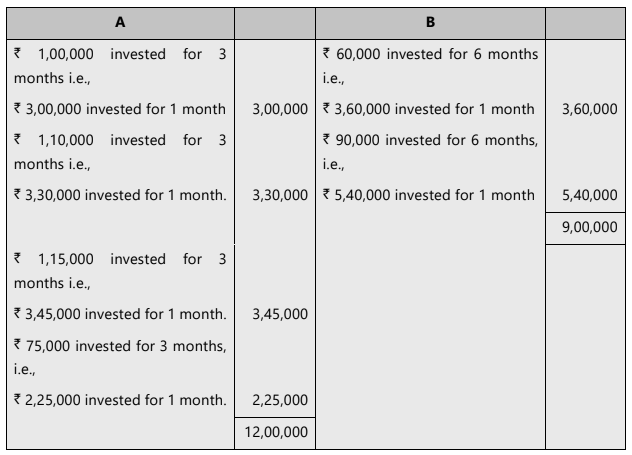Image resolution: width=632 pixels, height=455 pixels.
Task: Click the column header labeled B
Action: tap(430, 21)
